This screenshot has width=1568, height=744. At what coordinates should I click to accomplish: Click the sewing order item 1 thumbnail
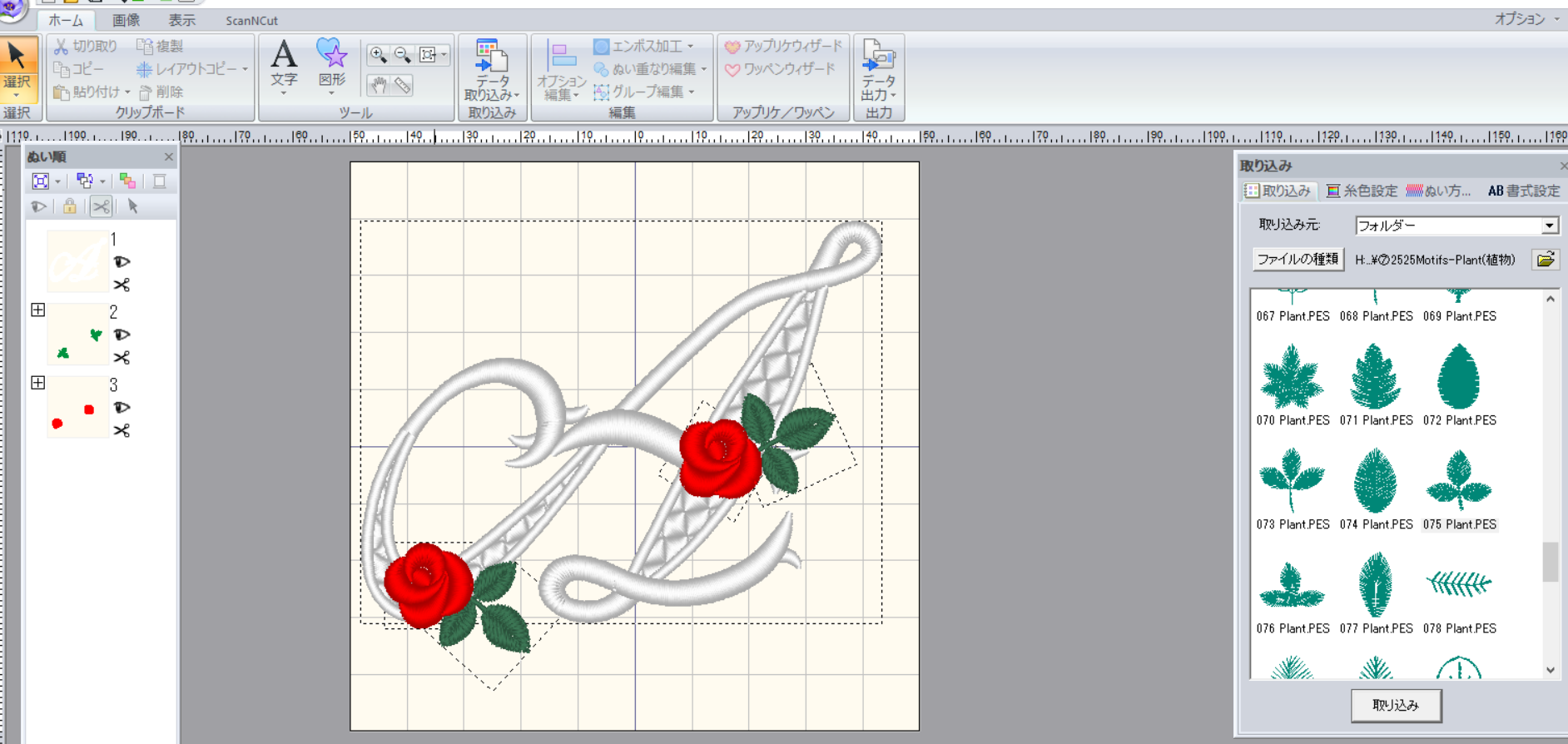pyautogui.click(x=77, y=261)
